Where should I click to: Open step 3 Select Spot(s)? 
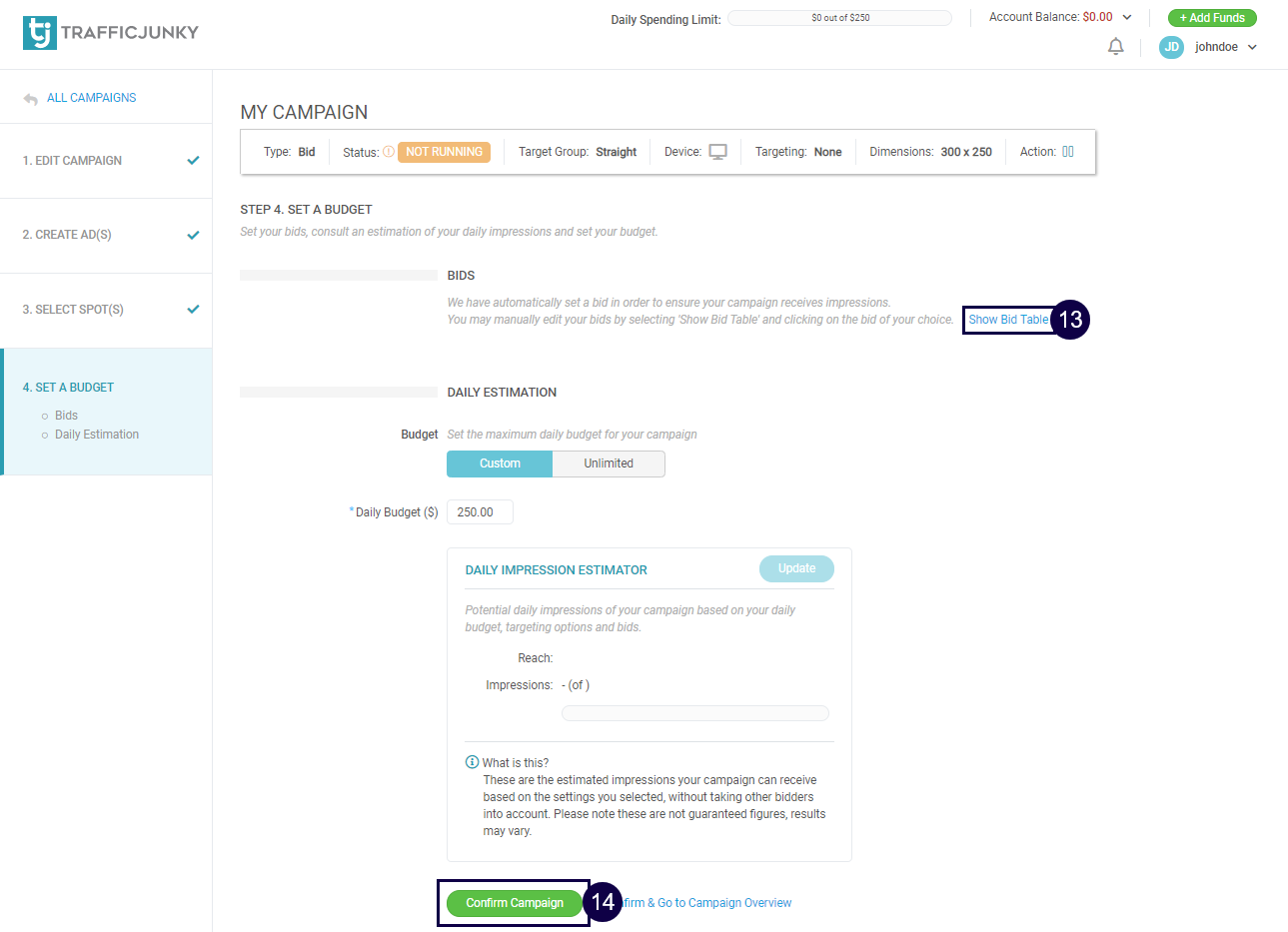[x=73, y=310]
